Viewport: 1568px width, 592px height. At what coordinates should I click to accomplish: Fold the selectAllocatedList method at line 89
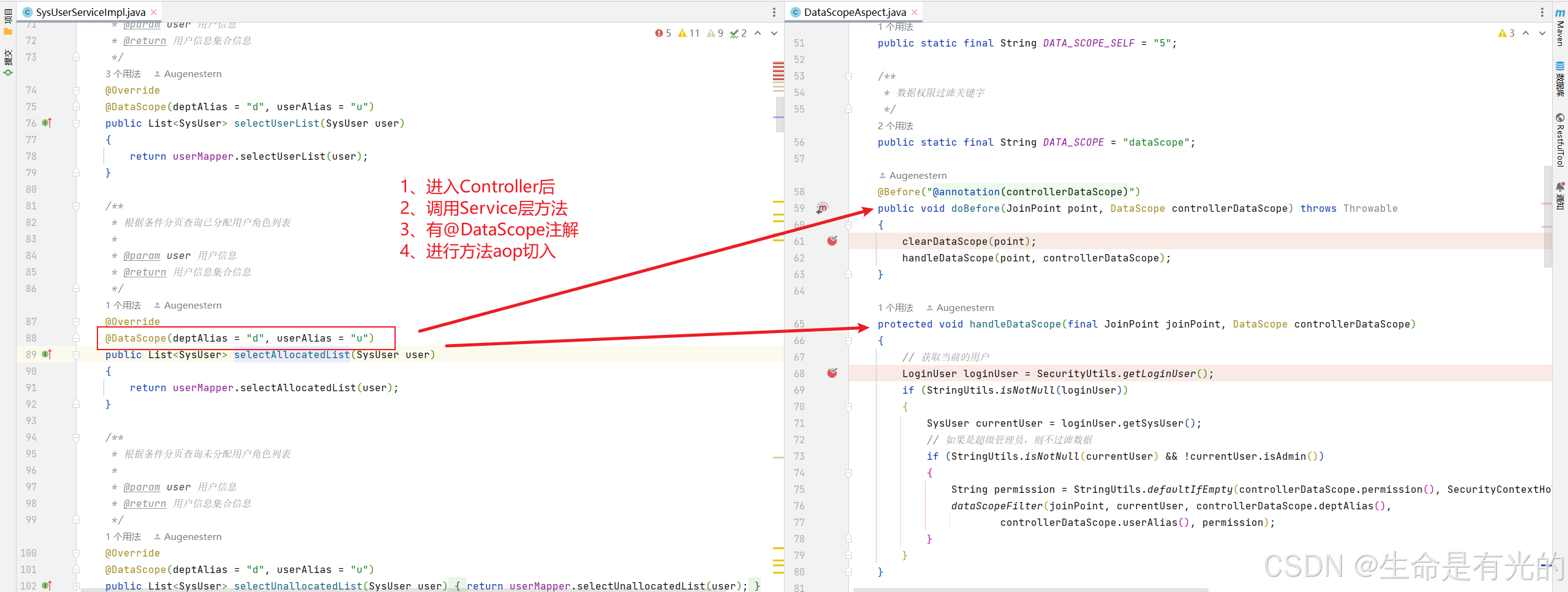(77, 354)
